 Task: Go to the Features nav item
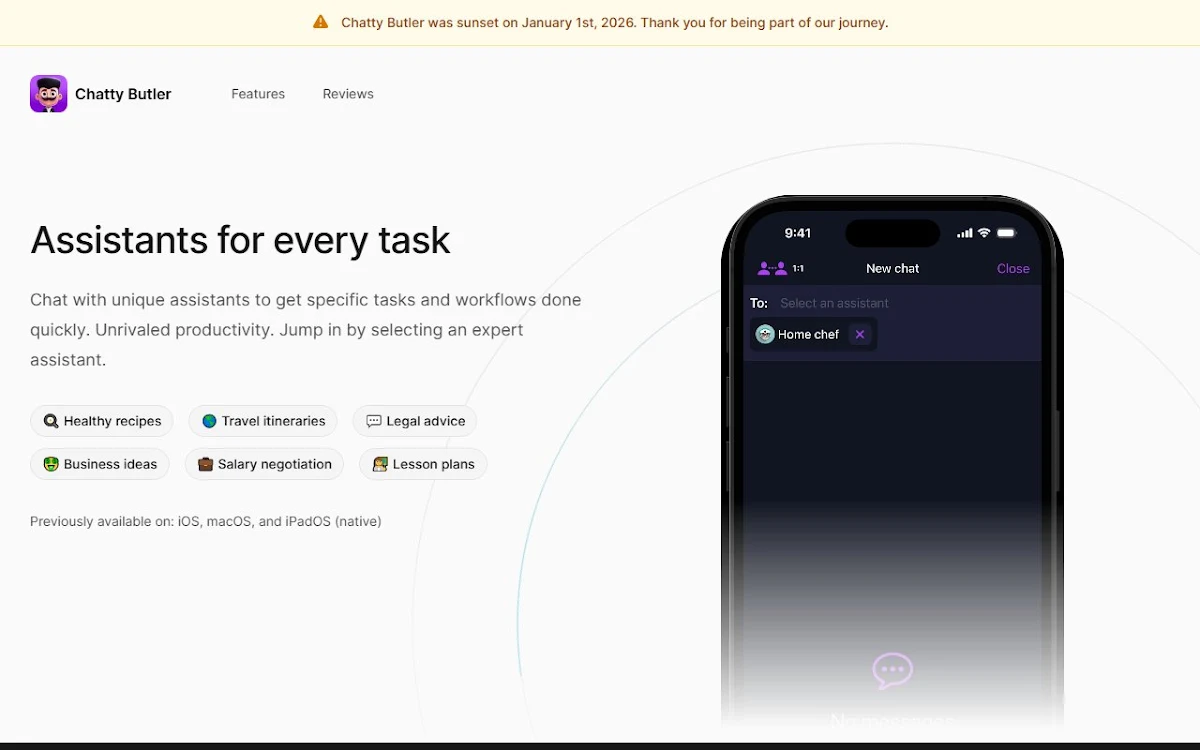click(258, 94)
